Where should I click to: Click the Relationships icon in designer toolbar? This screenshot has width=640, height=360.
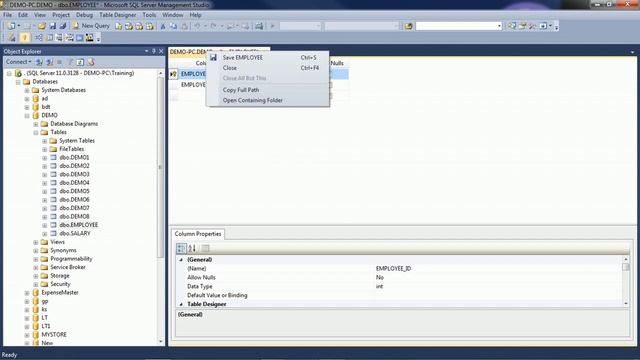(x=38, y=38)
